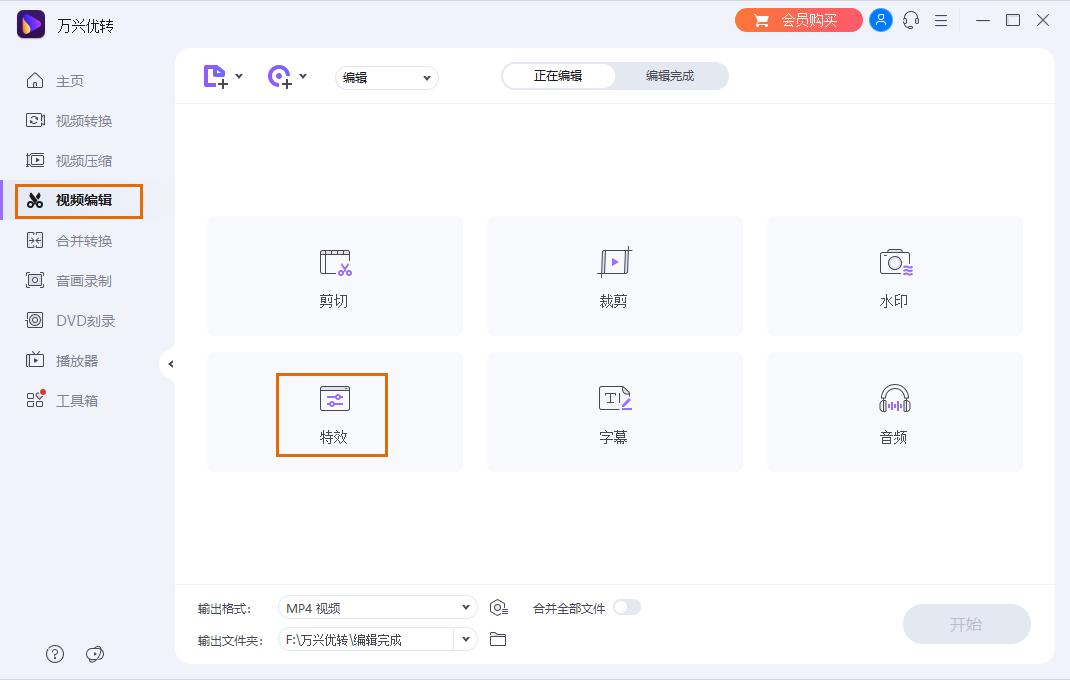The height and width of the screenshot is (680, 1070).
Task: Open the 编辑 mode dropdown
Action: tap(386, 77)
